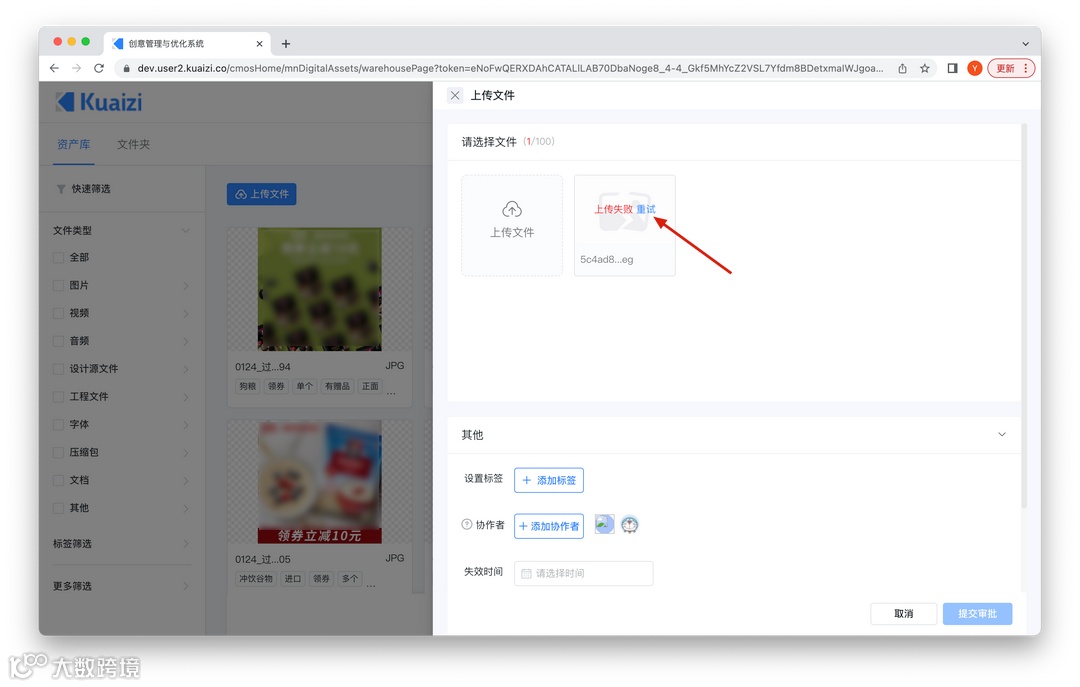Enable the 图片 file type checkbox
Screen dimensions: 1080x687
[x=58, y=285]
